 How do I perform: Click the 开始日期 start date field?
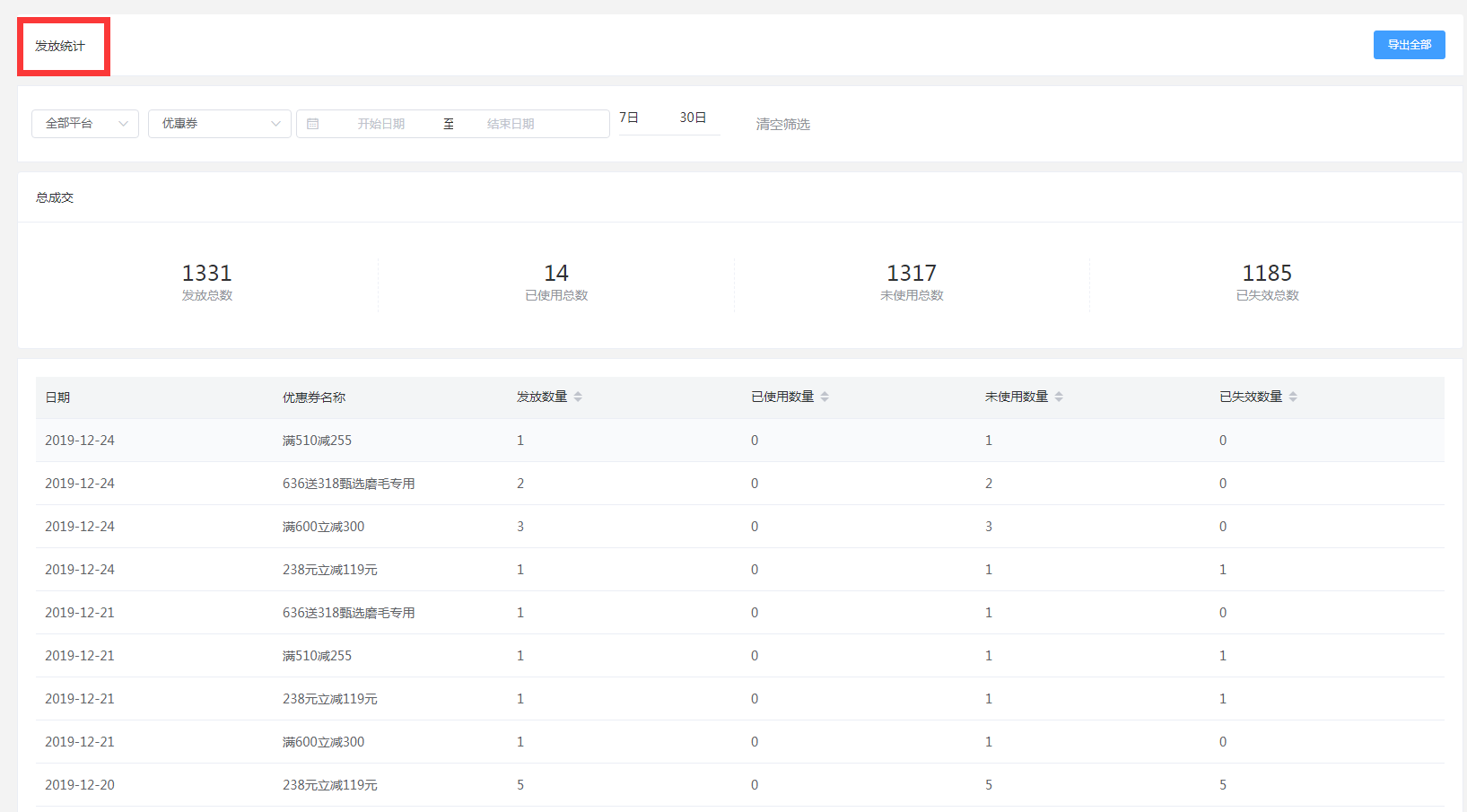[x=381, y=124]
